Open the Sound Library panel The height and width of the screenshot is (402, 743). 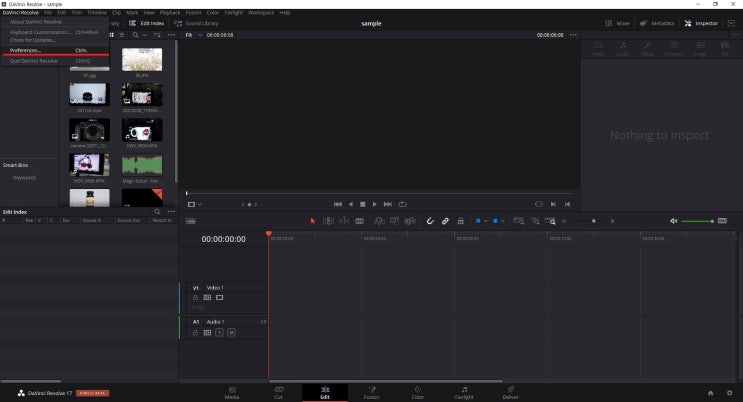[x=196, y=23]
